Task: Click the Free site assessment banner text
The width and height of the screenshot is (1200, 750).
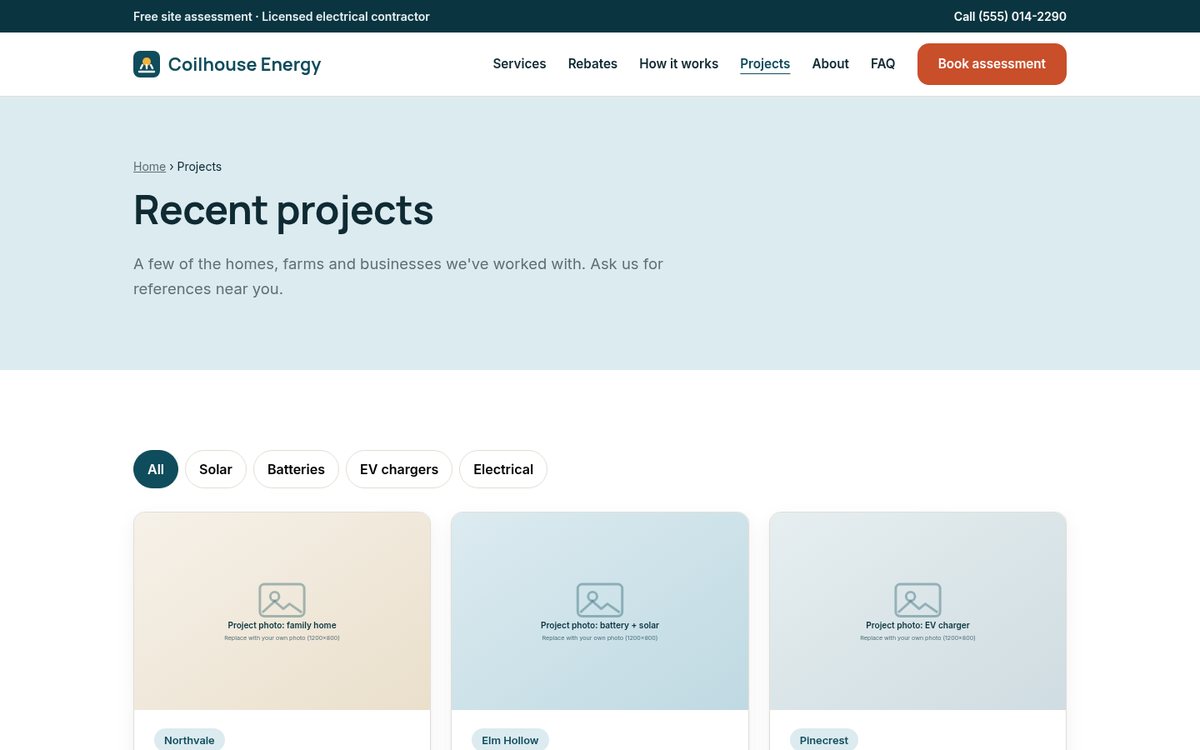Action: 281,16
